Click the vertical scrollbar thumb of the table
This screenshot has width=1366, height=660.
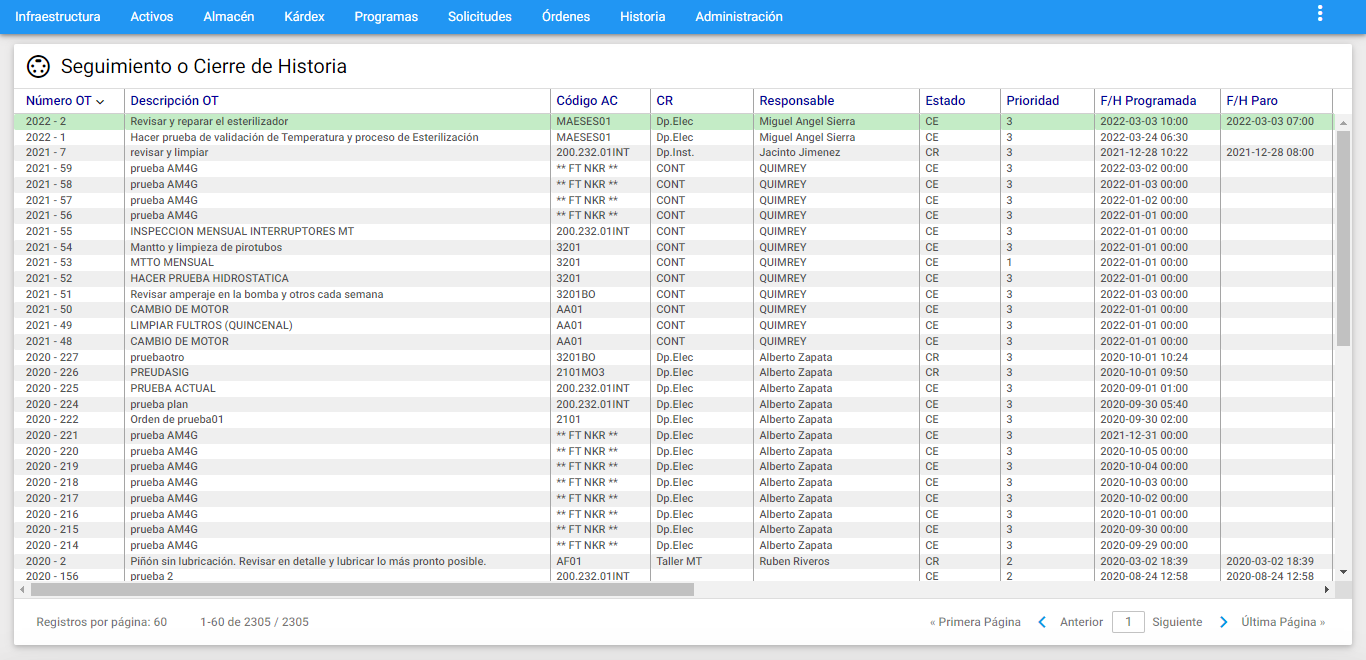point(1343,238)
